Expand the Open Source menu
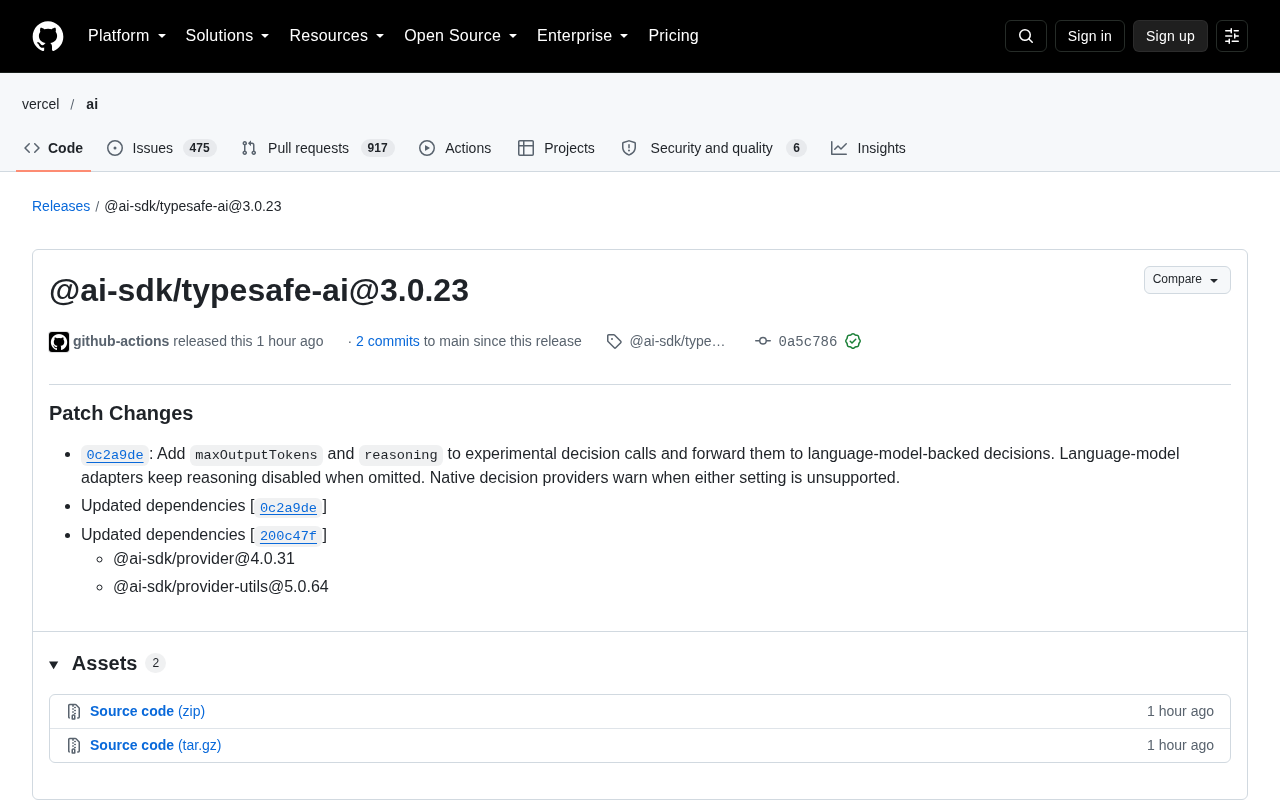 (x=461, y=36)
